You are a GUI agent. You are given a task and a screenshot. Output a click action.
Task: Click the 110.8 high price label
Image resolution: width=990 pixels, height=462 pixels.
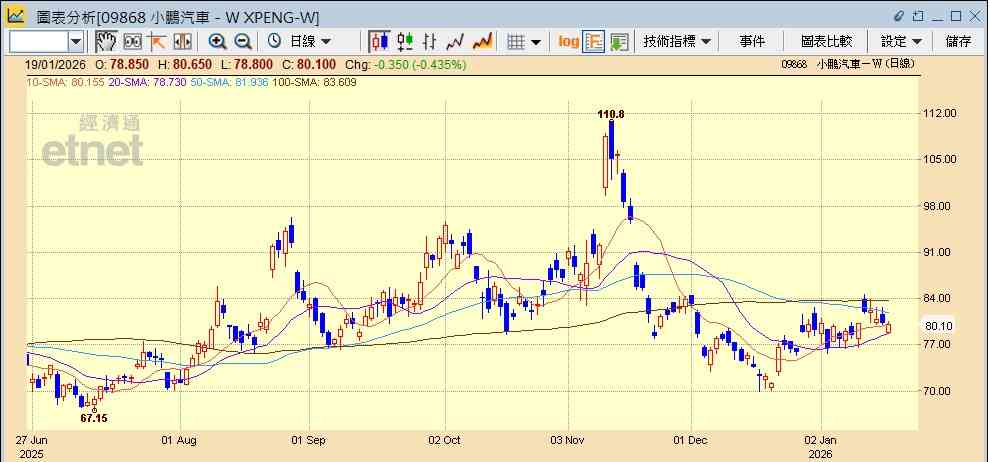point(611,114)
